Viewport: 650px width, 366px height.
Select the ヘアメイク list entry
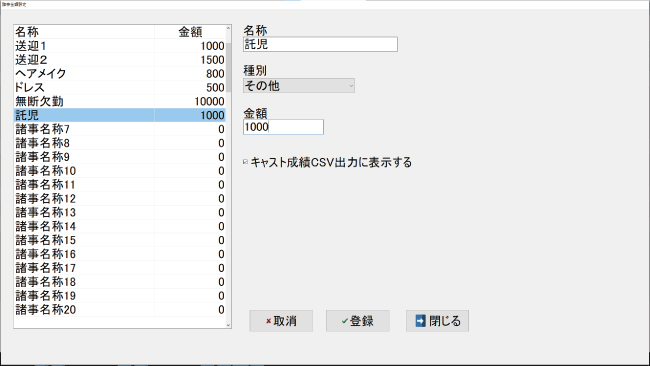(120, 74)
